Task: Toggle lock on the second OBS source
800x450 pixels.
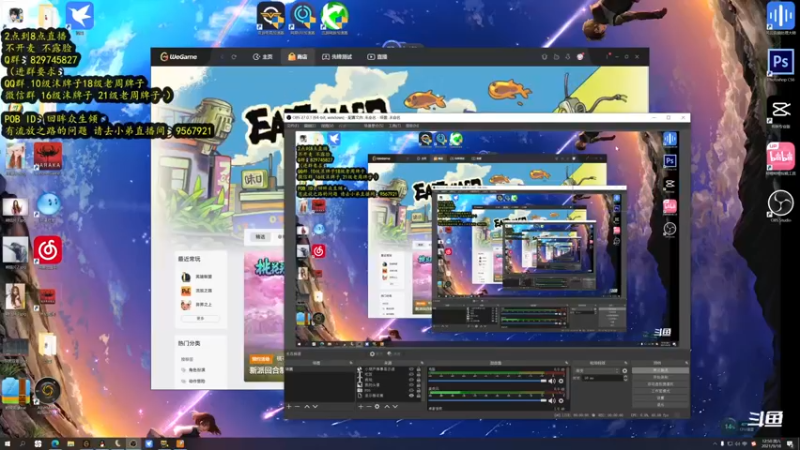Action: (x=419, y=374)
